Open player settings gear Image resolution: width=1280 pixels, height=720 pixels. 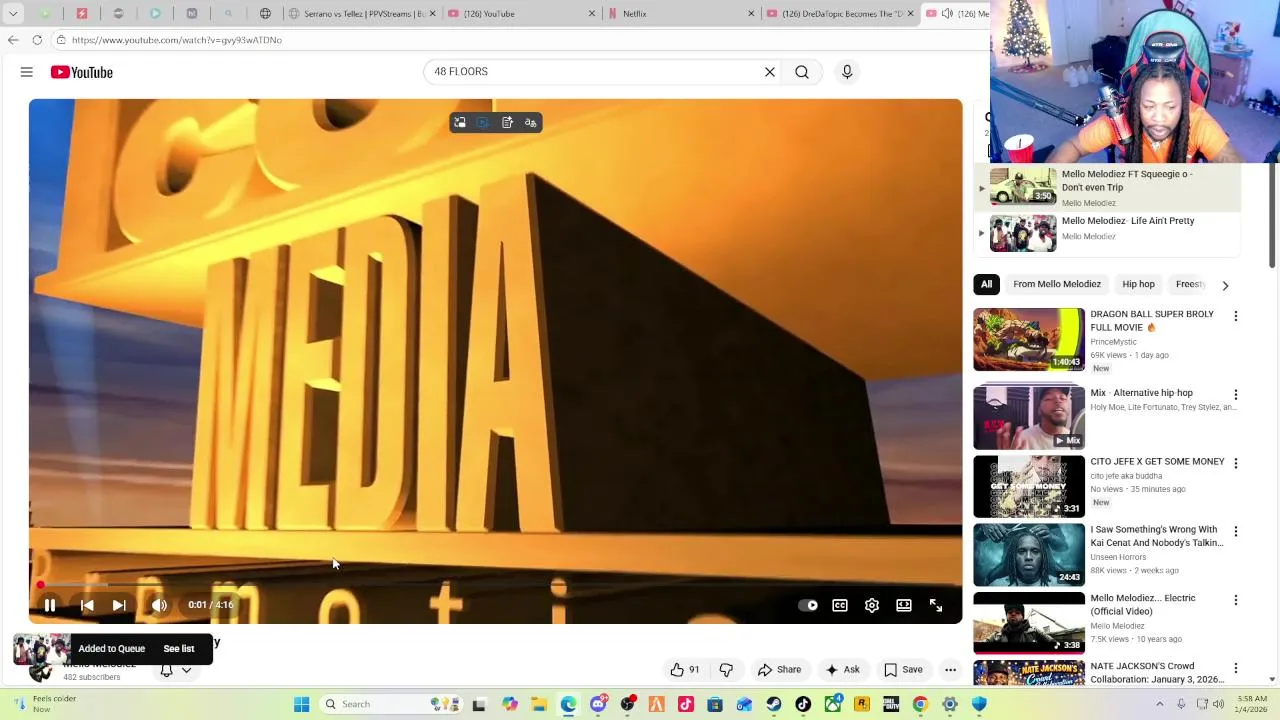click(x=872, y=605)
